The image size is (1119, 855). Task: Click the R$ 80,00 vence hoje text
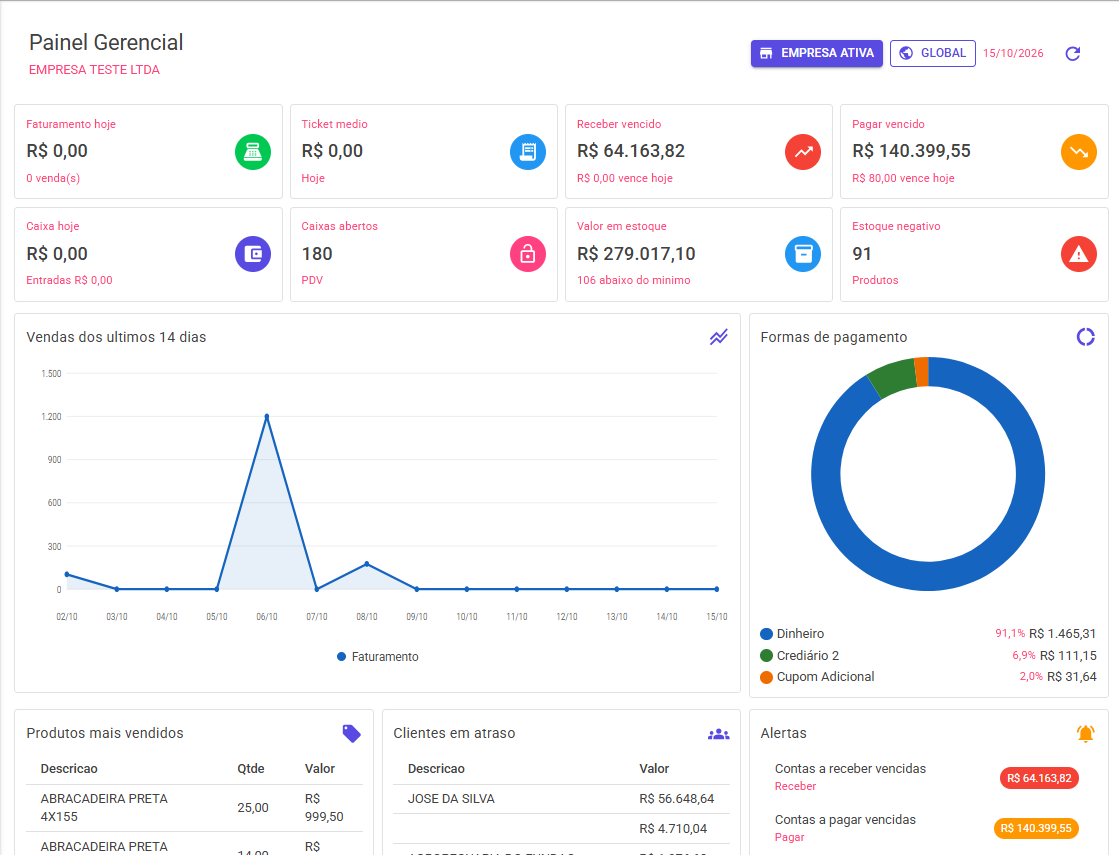[903, 178]
